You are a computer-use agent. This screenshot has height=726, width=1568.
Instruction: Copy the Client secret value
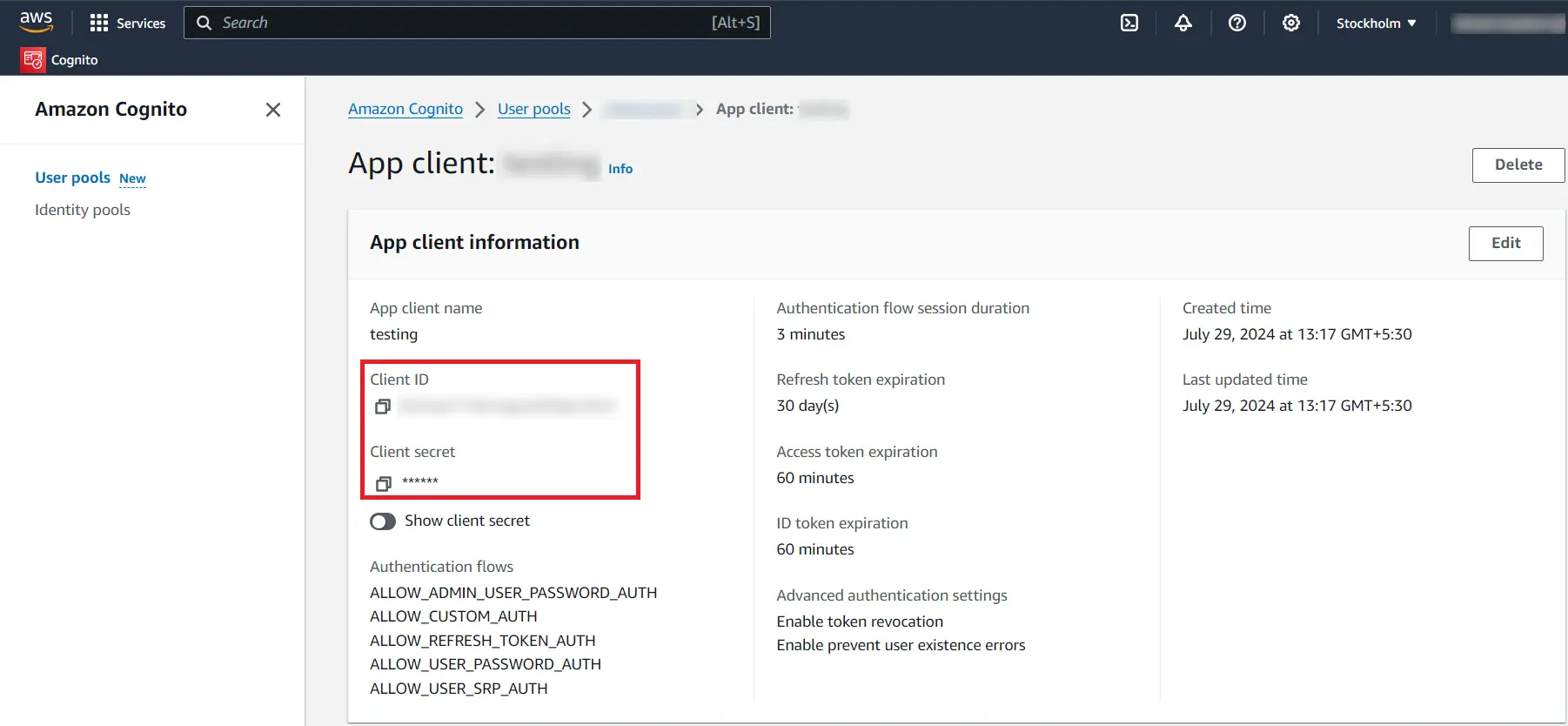(x=383, y=483)
